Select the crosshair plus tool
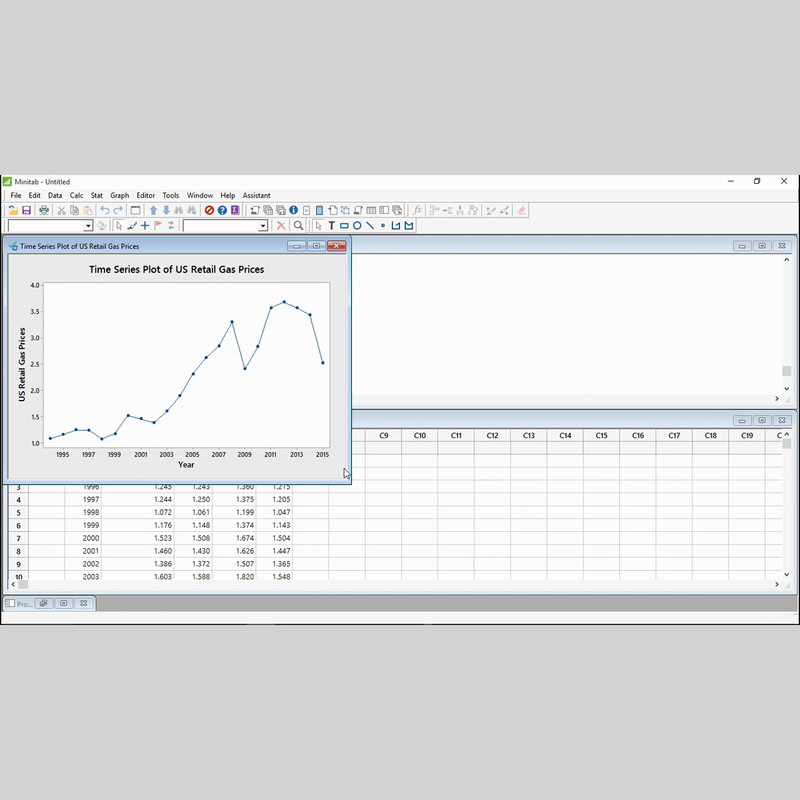The width and height of the screenshot is (800, 800). (x=145, y=226)
